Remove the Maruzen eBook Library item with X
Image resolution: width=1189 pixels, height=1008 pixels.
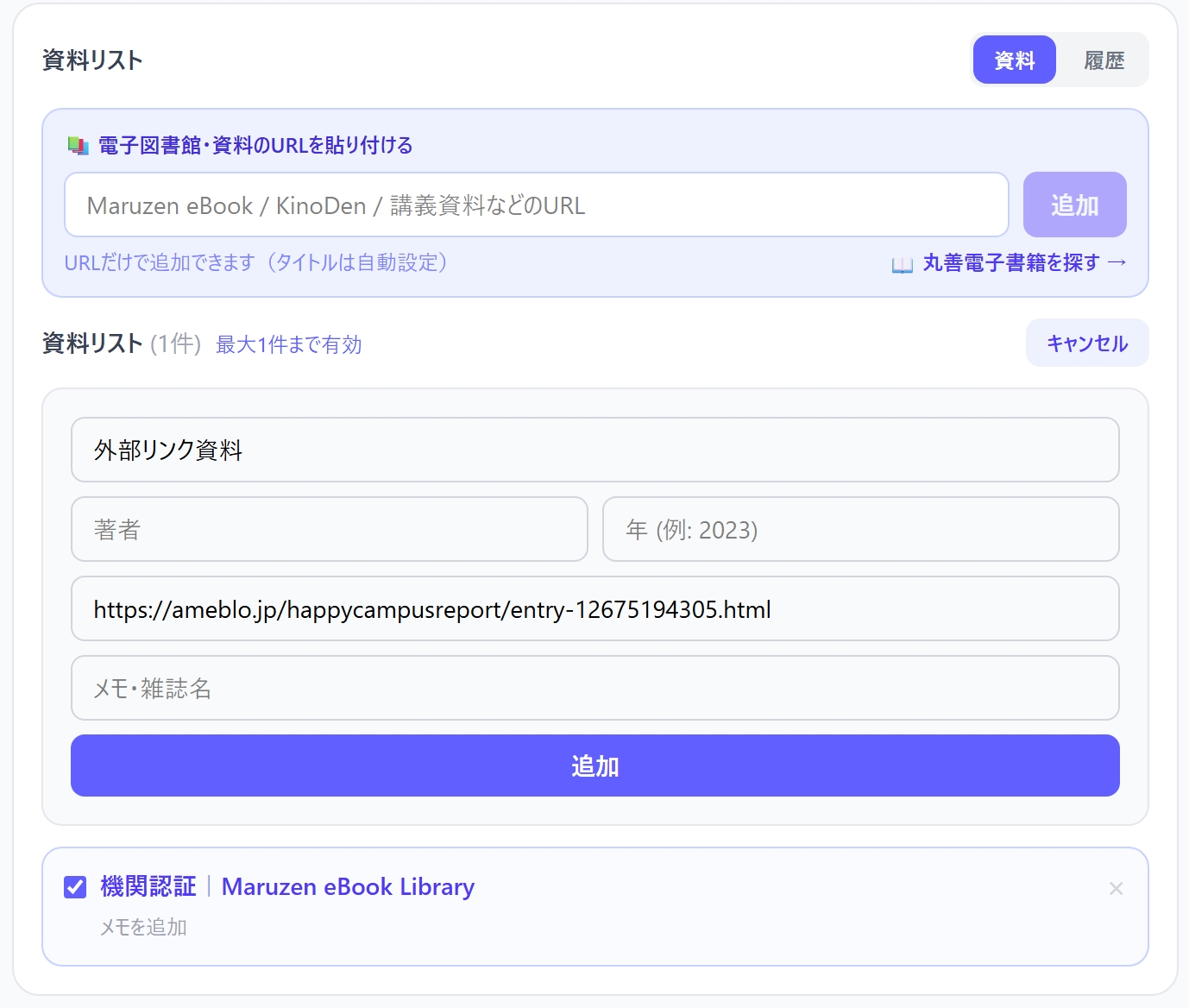(x=1116, y=888)
